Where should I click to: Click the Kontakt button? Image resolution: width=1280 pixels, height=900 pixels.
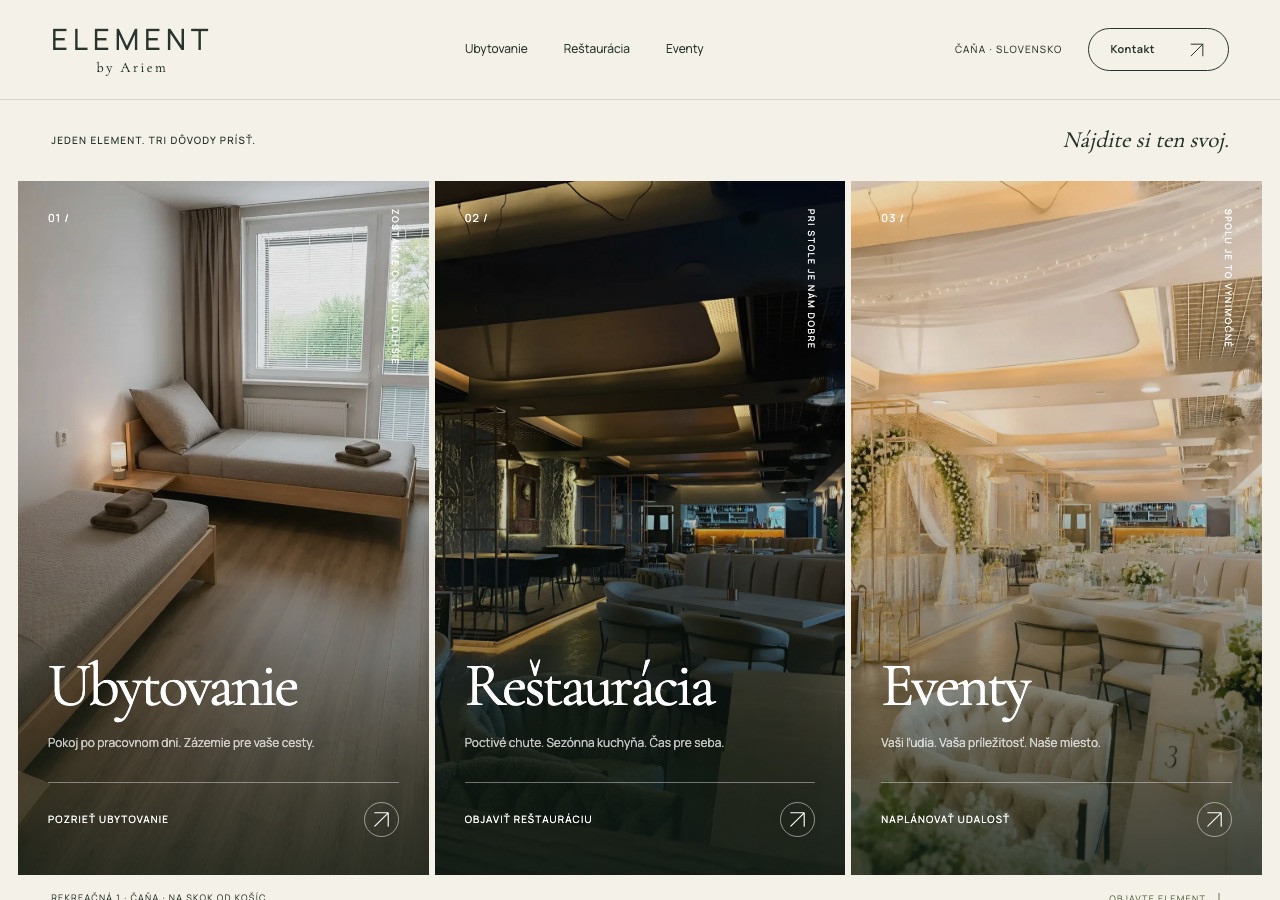(1158, 49)
